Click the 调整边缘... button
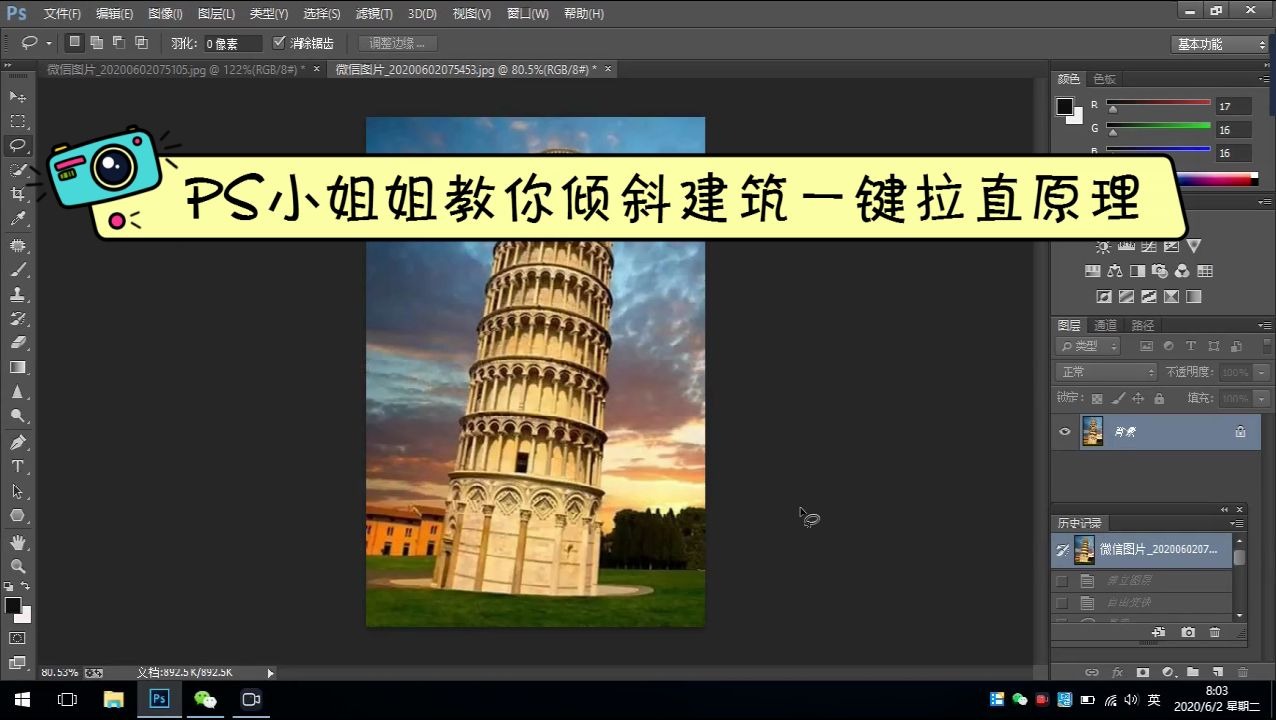Viewport: 1276px width, 720px height. click(x=397, y=43)
